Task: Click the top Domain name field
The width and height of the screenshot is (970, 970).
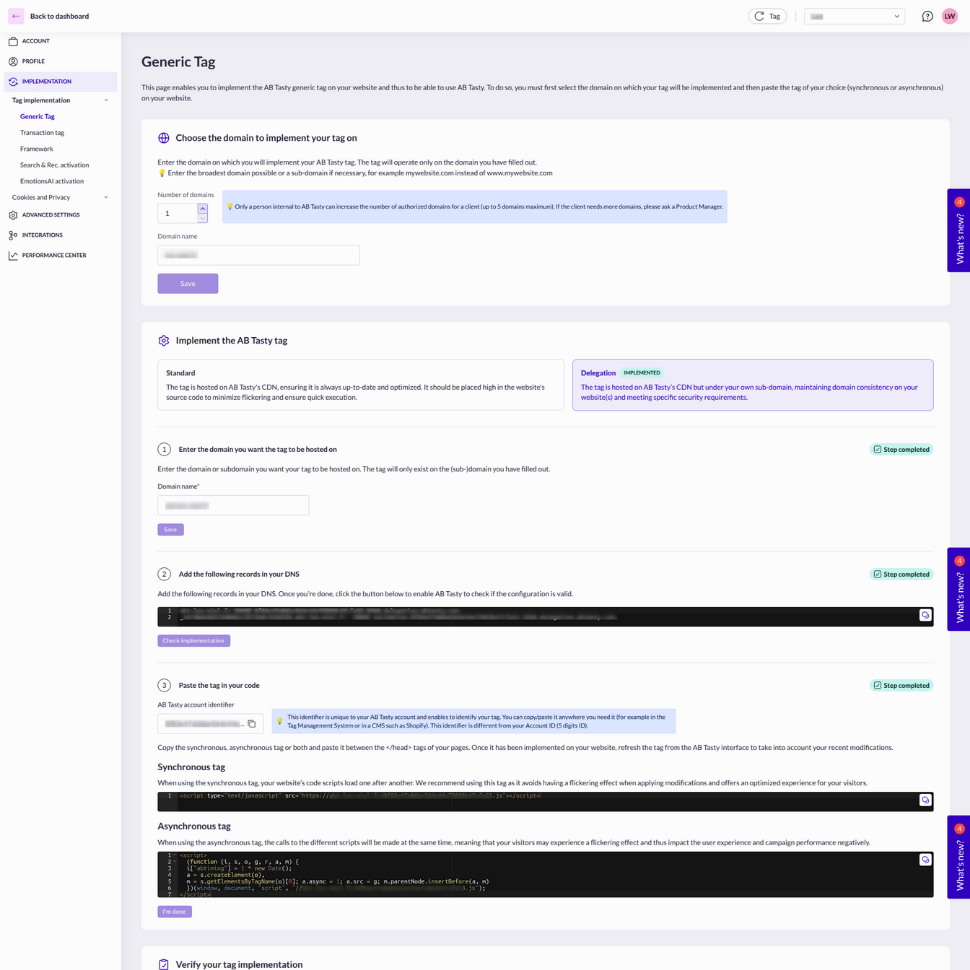Action: (259, 255)
